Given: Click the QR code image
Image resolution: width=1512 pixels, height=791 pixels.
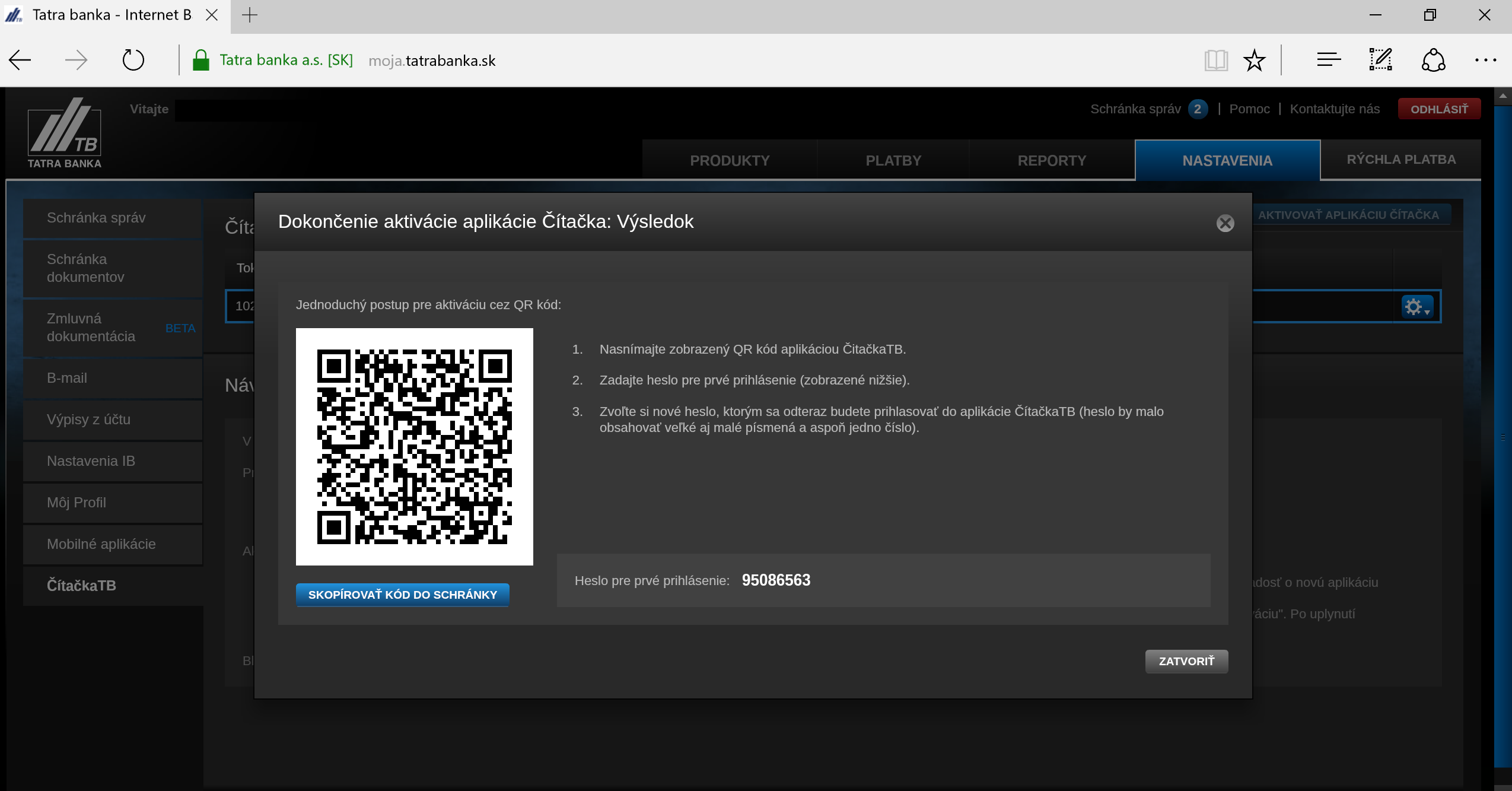Looking at the screenshot, I should pos(415,447).
